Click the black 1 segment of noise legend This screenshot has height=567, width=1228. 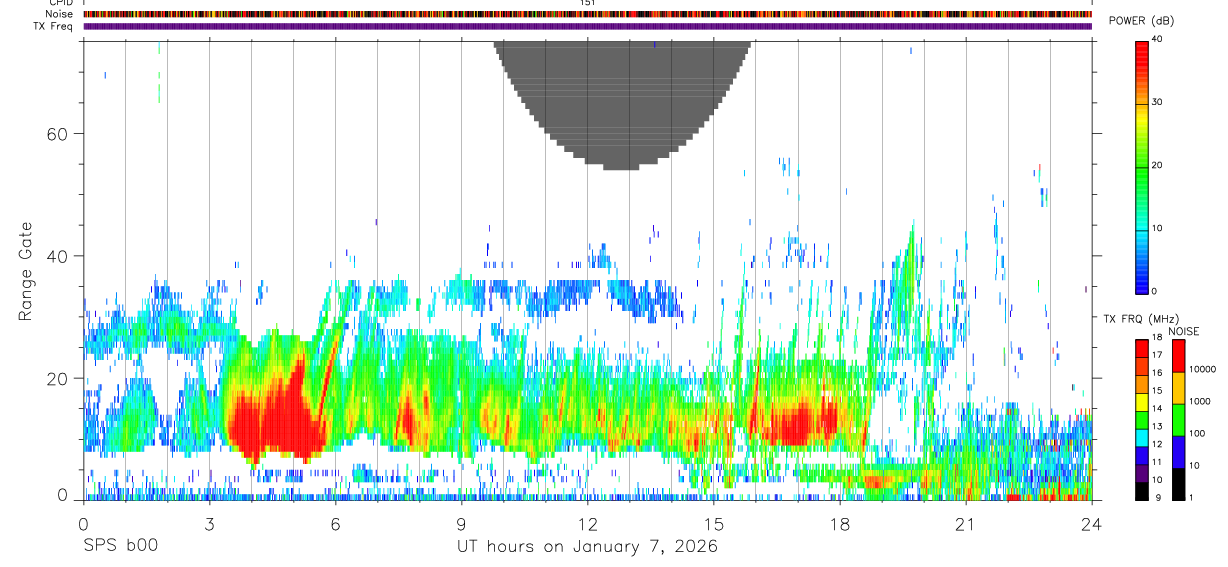click(x=1179, y=484)
